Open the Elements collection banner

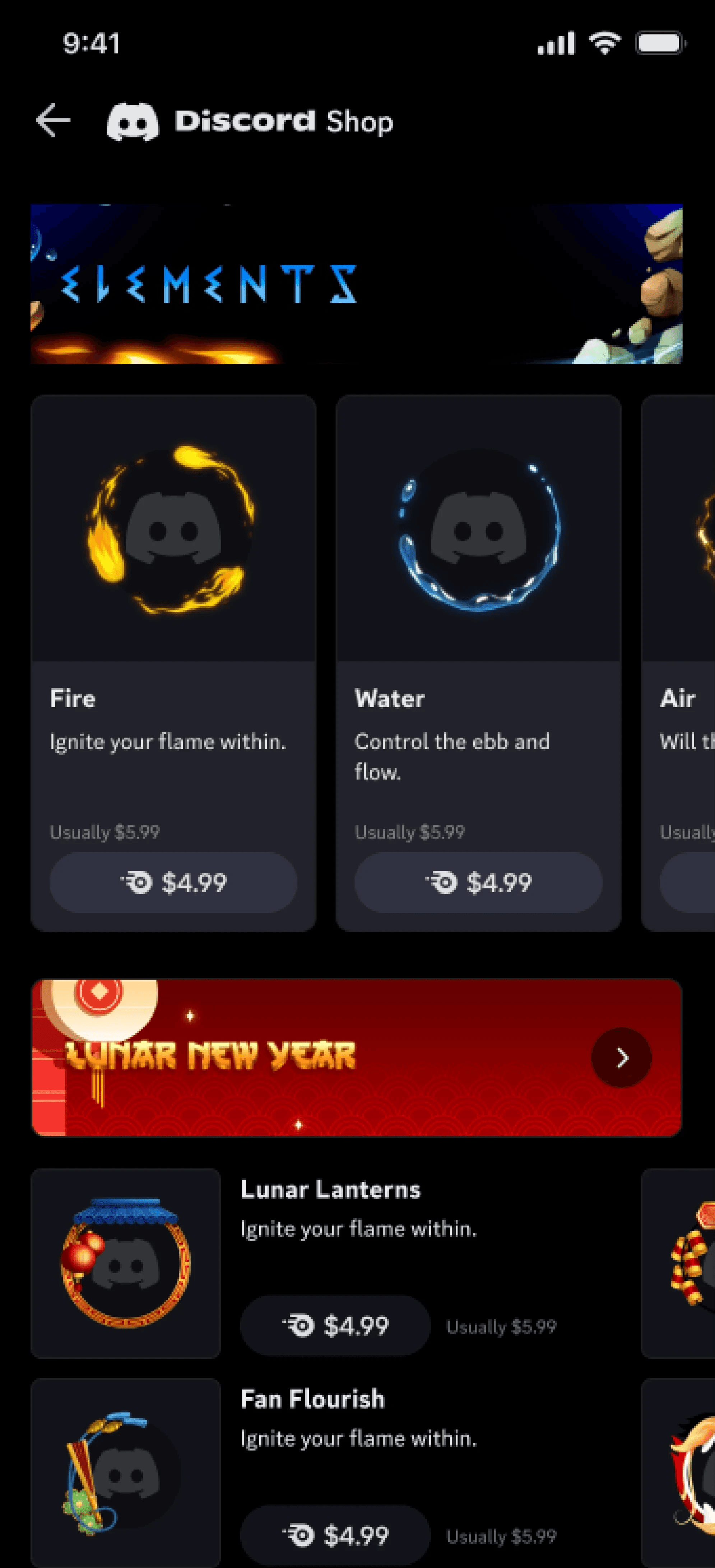(x=356, y=284)
